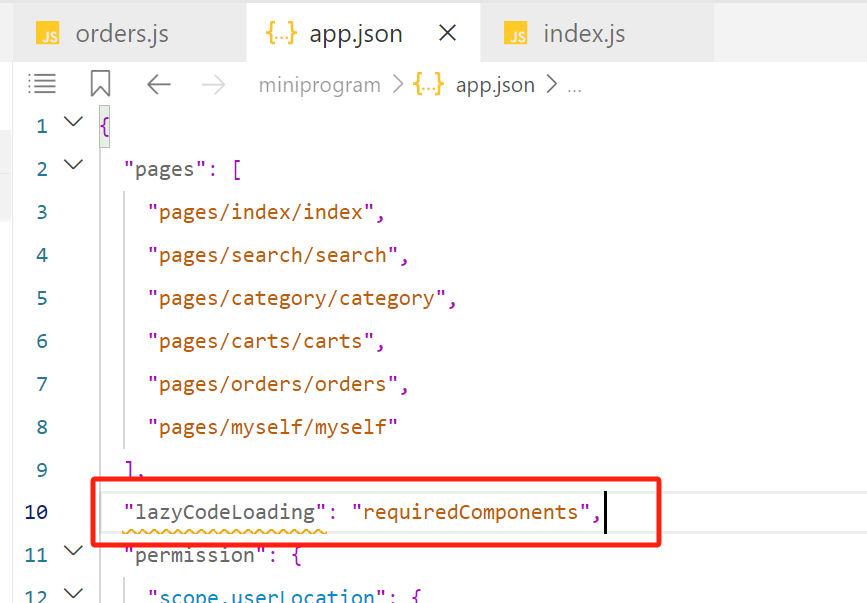Click the bookmark icon in the toolbar
The height and width of the screenshot is (603, 867).
(100, 84)
